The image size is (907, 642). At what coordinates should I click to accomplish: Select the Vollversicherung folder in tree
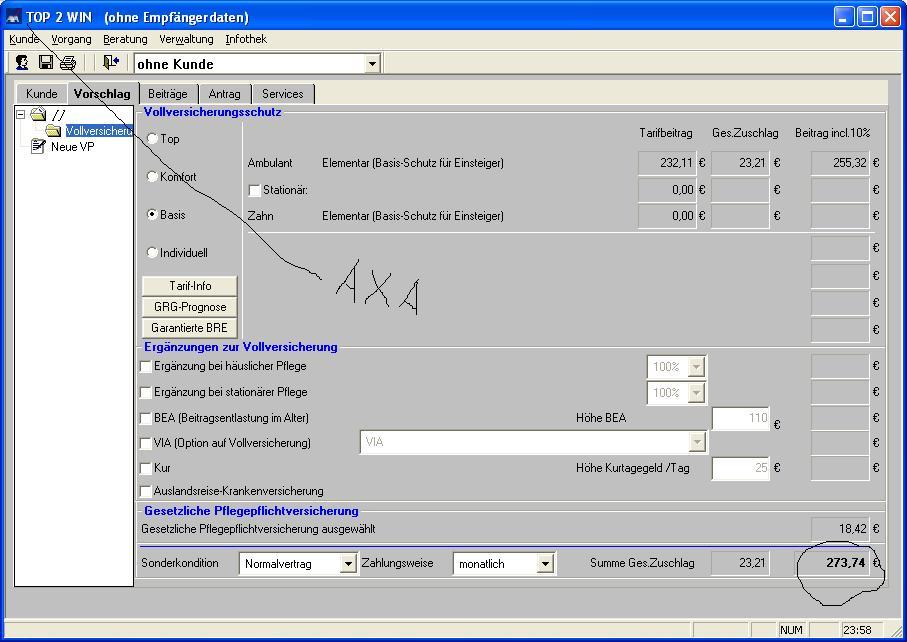point(98,131)
